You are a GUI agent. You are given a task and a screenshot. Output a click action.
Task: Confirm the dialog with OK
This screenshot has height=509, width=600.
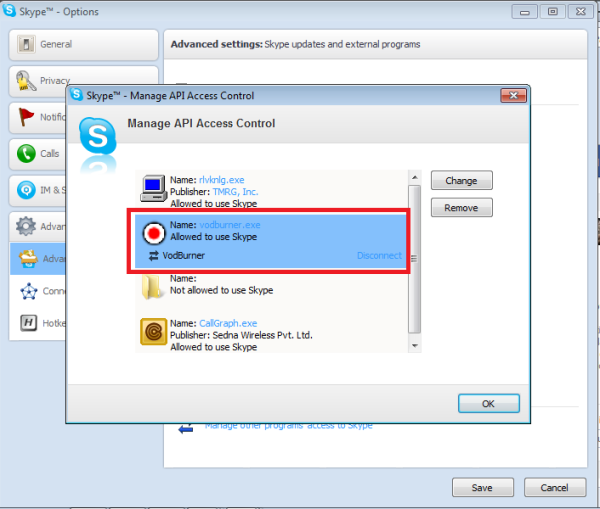pyautogui.click(x=489, y=404)
